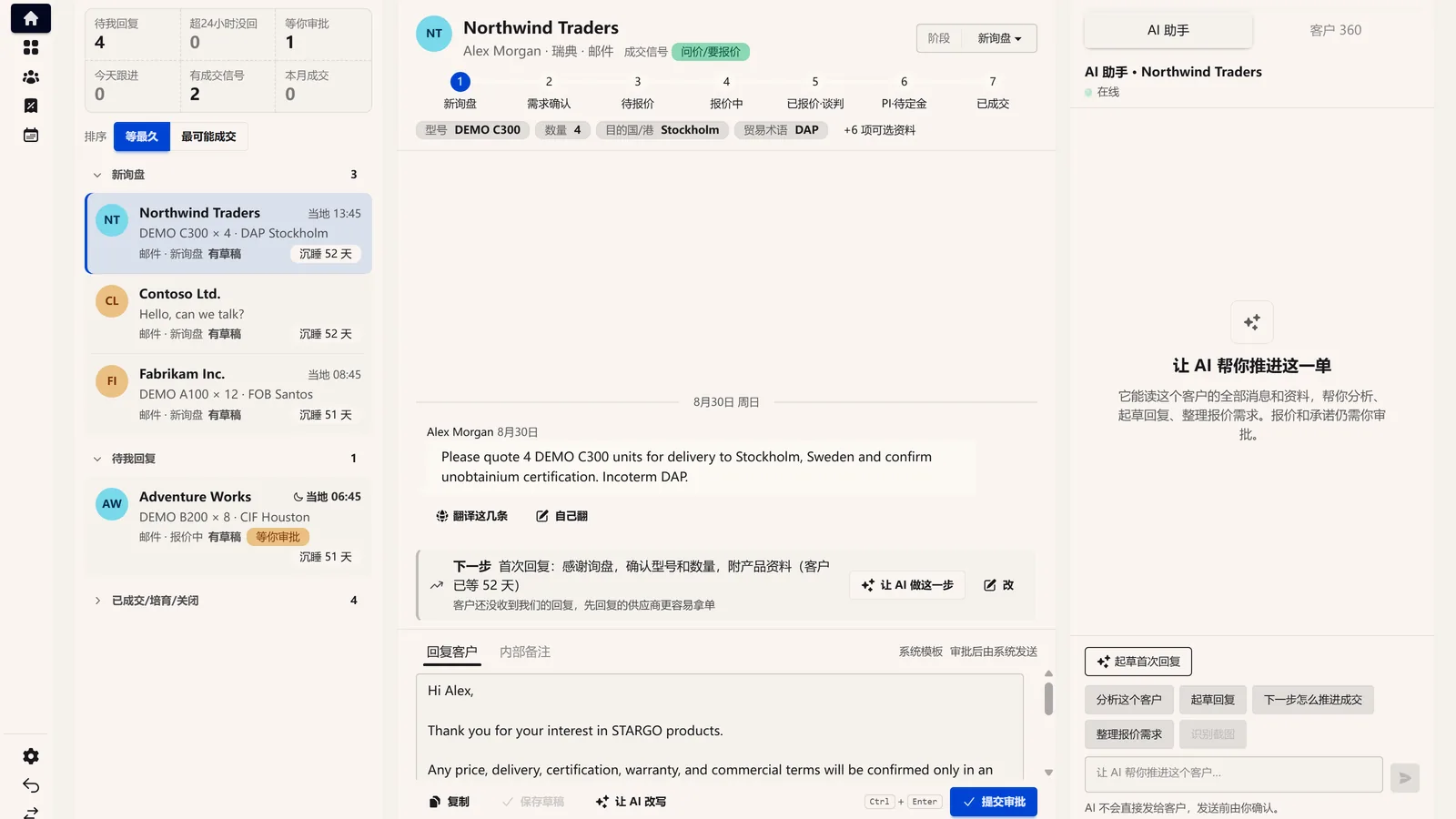The image size is (1456, 819).
Task: Click the 起草回复 button
Action: coord(1212,700)
